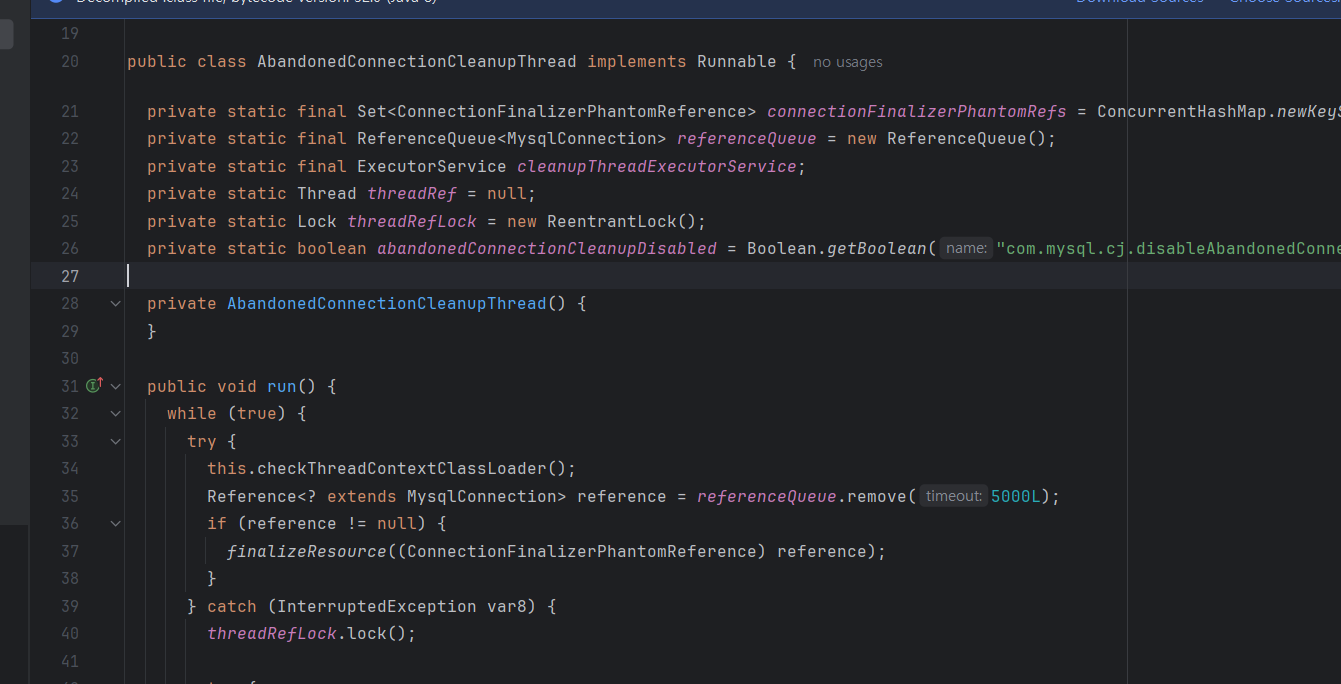Click the ReferenceQueue<MysqlConnection> type on line 22
Screen dimensions: 1341x684
[x=512, y=139]
